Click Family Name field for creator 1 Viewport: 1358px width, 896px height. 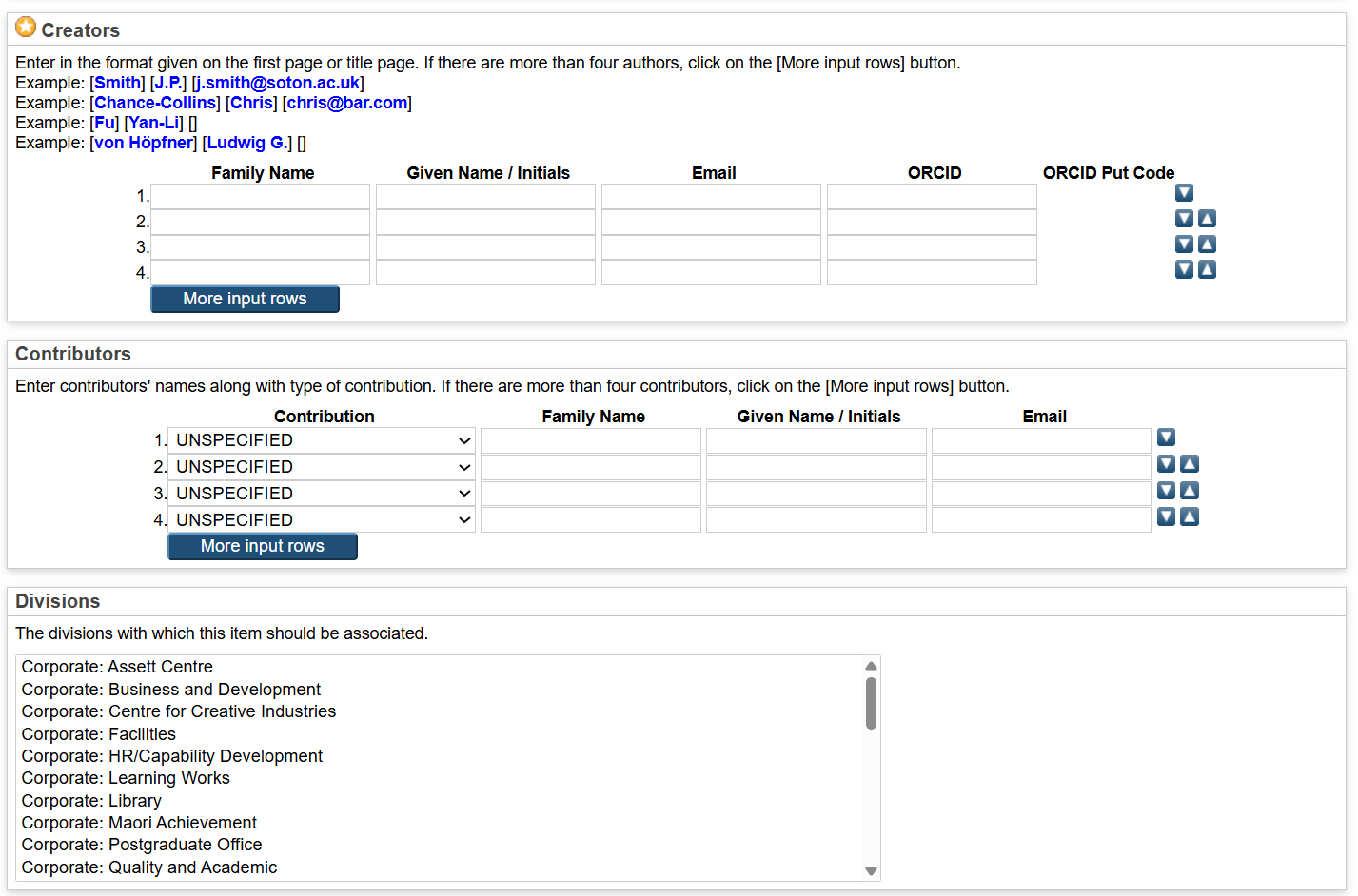(260, 197)
